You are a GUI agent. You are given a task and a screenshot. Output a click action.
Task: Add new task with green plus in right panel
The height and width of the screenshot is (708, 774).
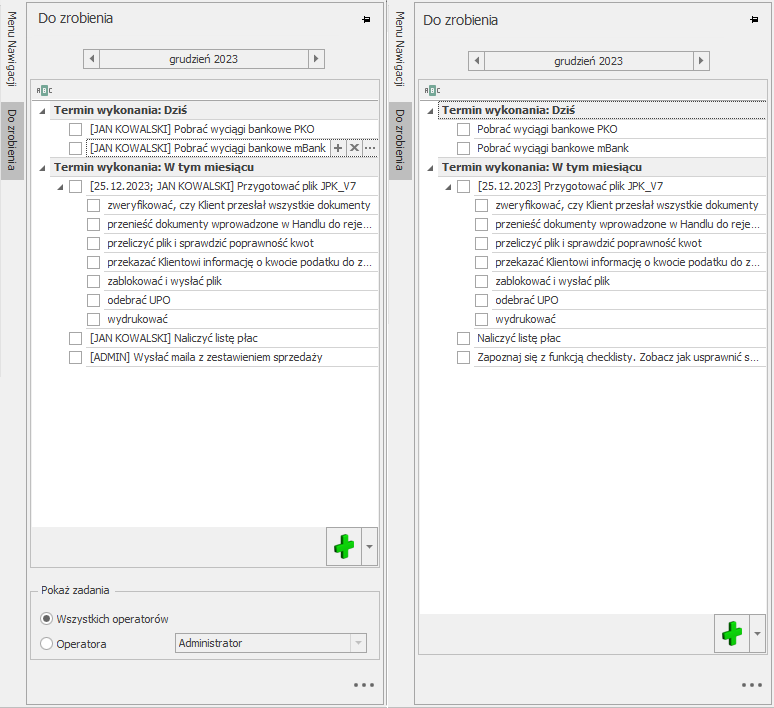pyautogui.click(x=732, y=633)
